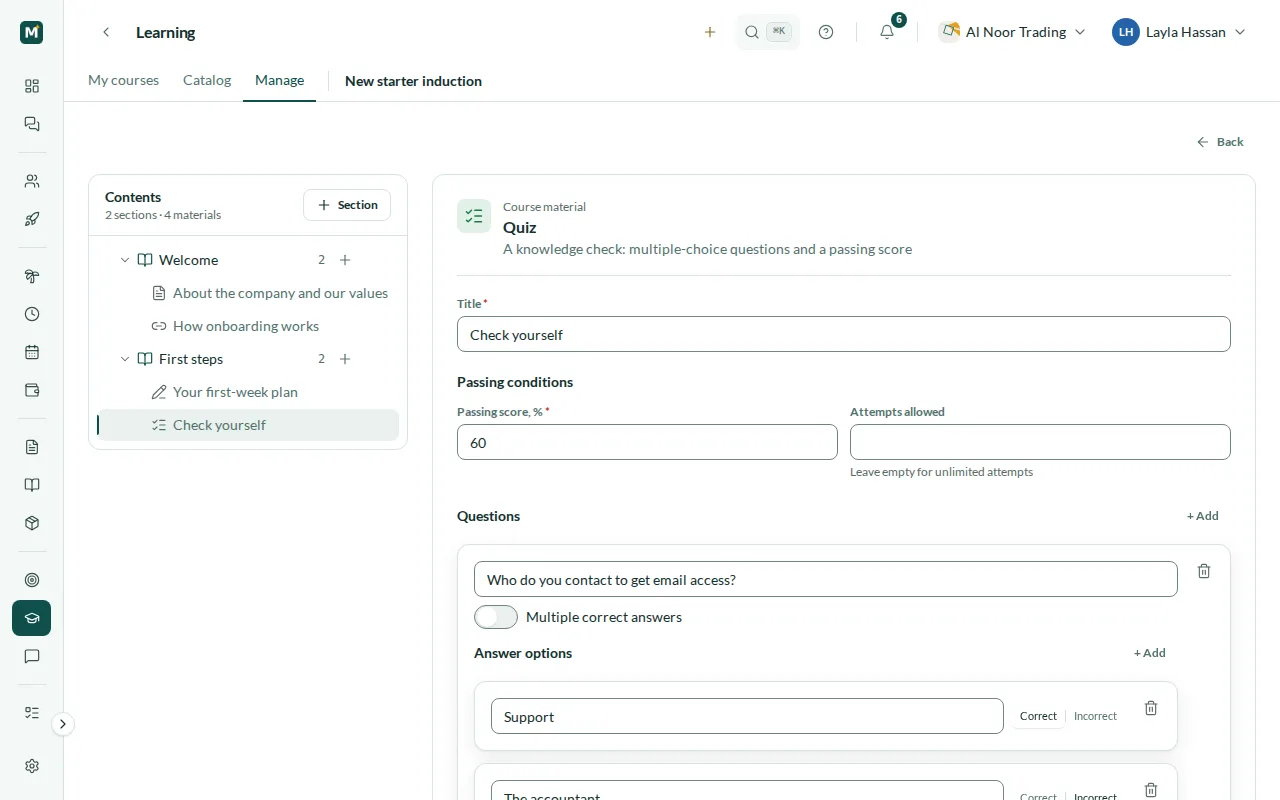Screen dimensions: 1280x800
Task: Click the graduation cap Learning icon
Action: coord(32,618)
